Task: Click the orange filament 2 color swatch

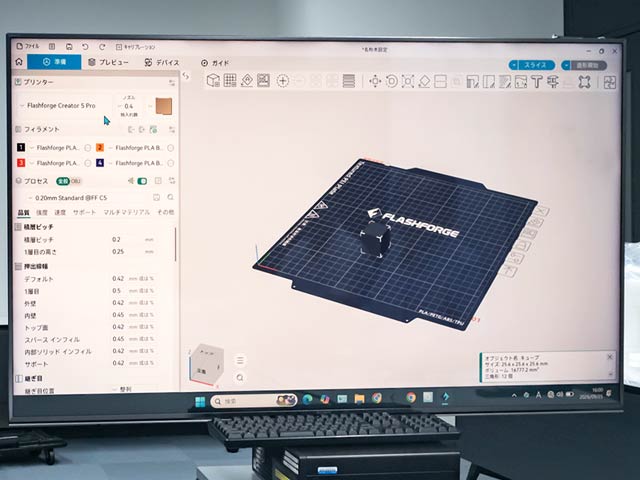Action: pos(100,148)
